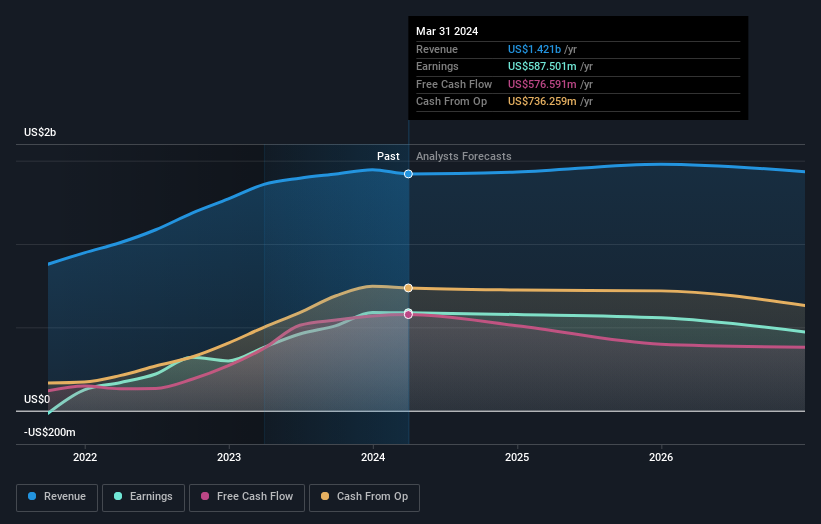Screen dimensions: 821x524
Task: Click the 2023 x-axis label
Action: pos(229,457)
